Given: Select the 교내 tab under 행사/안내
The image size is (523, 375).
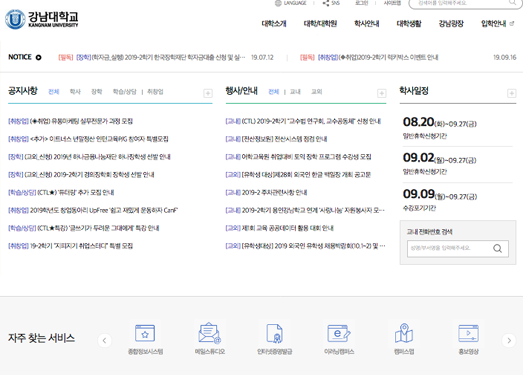Looking at the screenshot, I should (295, 92).
